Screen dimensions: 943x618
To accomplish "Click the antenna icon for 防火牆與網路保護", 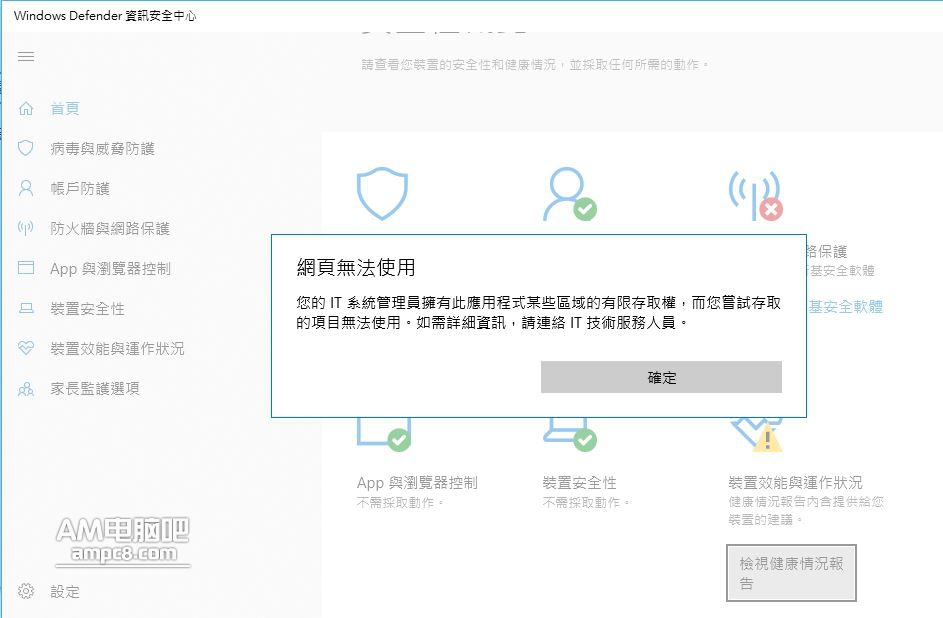I will [25, 228].
